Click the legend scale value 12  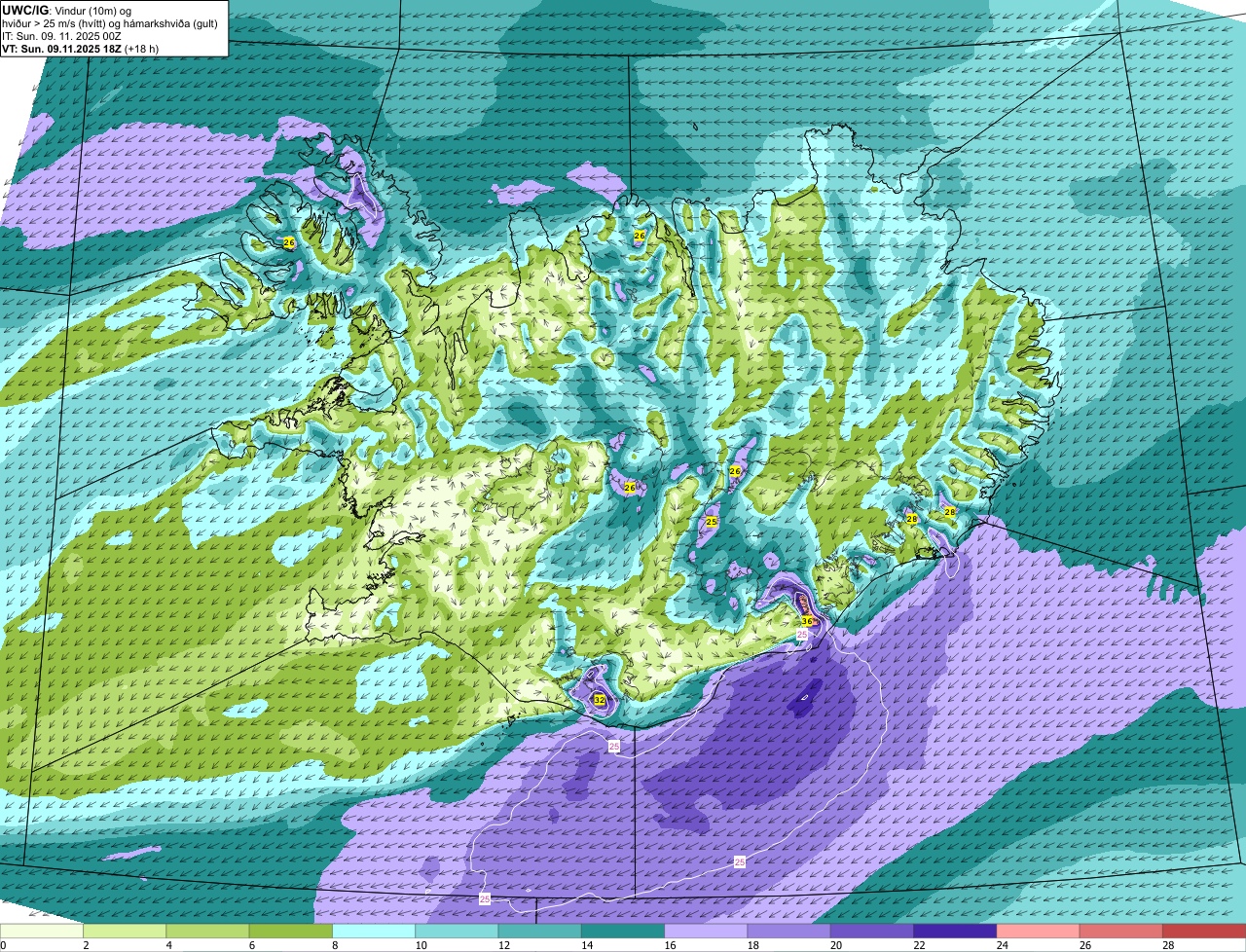503,944
